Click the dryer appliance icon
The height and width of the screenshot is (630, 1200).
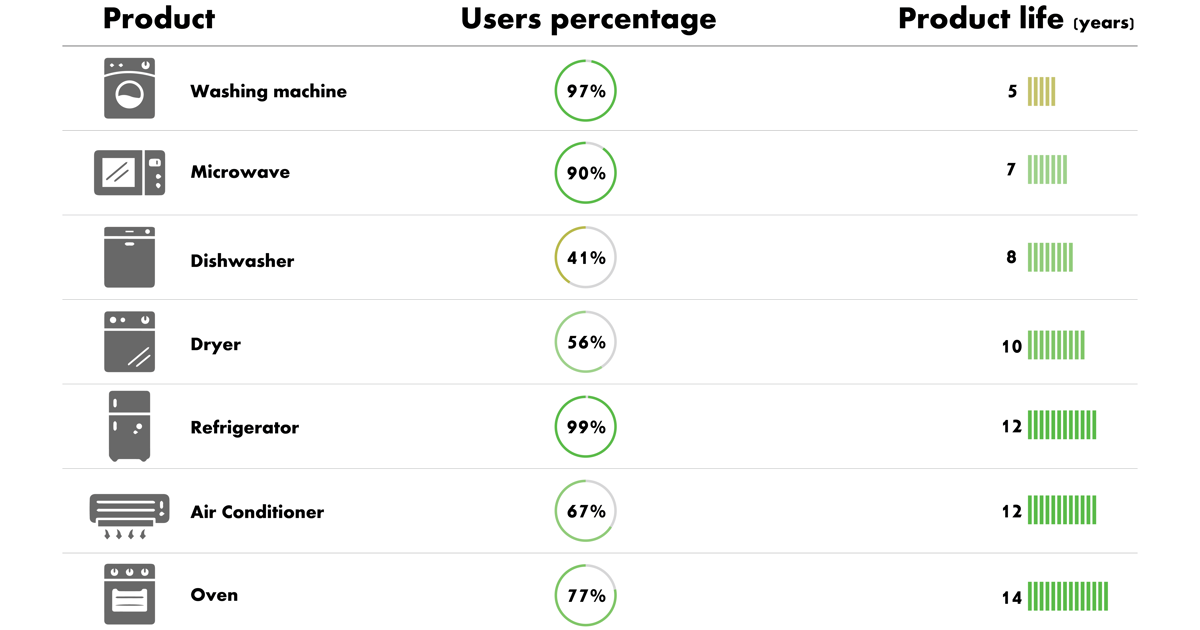tap(129, 342)
